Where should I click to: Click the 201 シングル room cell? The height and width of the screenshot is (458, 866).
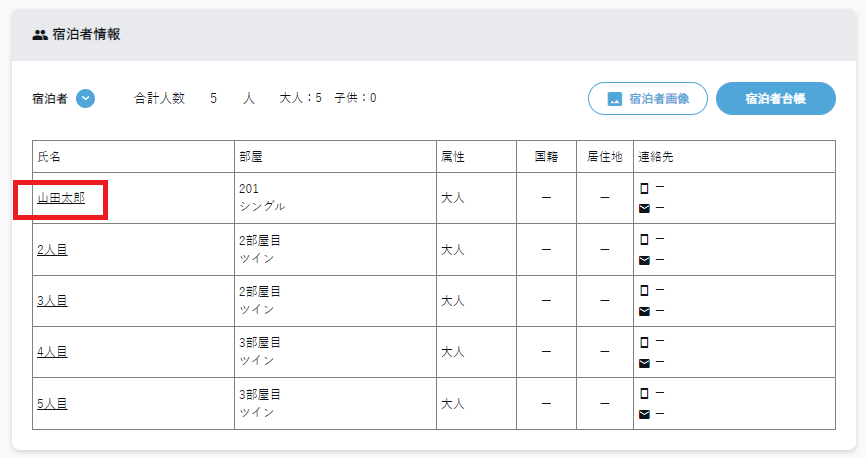click(262, 198)
